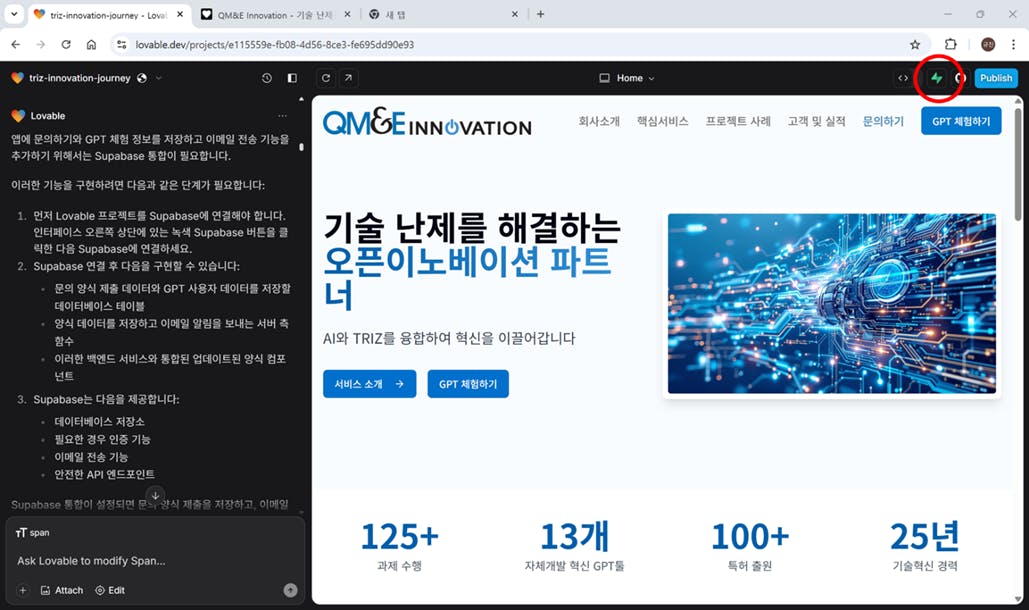Open version history clock icon
This screenshot has width=1029, height=610.
coord(266,78)
